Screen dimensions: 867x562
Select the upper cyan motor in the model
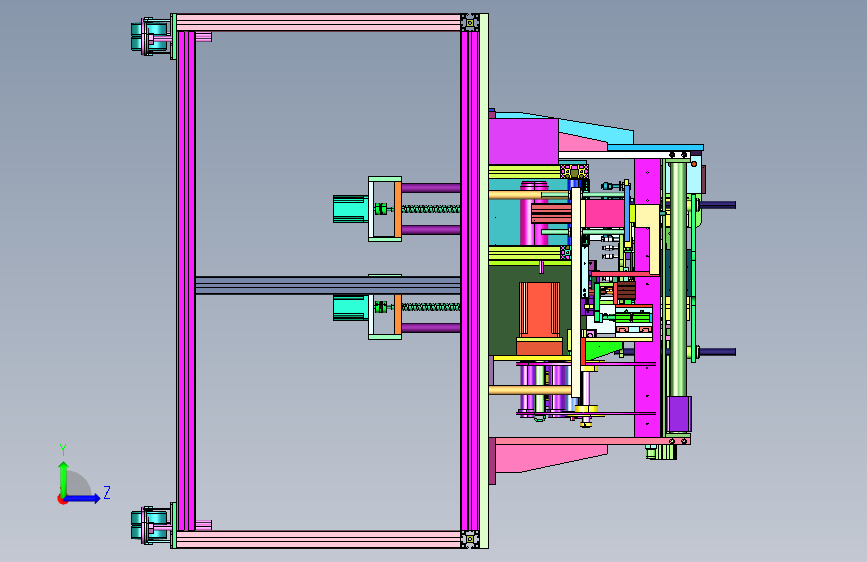coord(351,209)
